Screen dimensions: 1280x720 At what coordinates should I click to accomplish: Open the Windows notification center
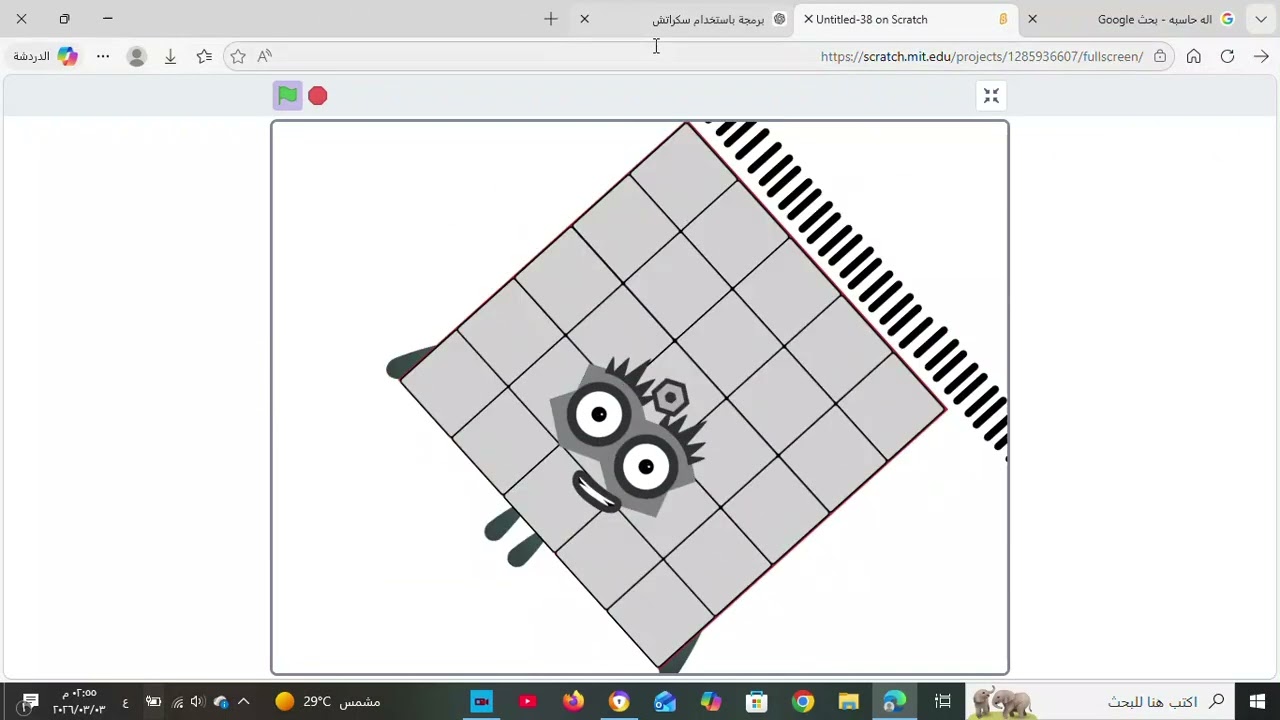click(x=29, y=701)
